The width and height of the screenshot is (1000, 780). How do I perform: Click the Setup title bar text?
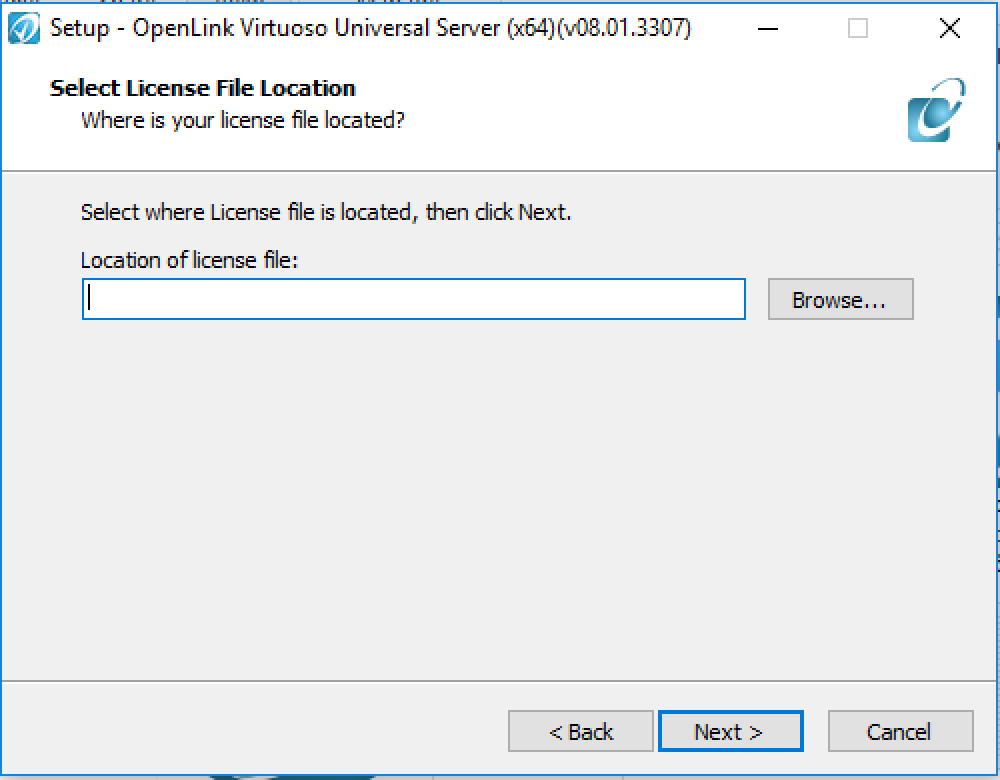coord(371,29)
